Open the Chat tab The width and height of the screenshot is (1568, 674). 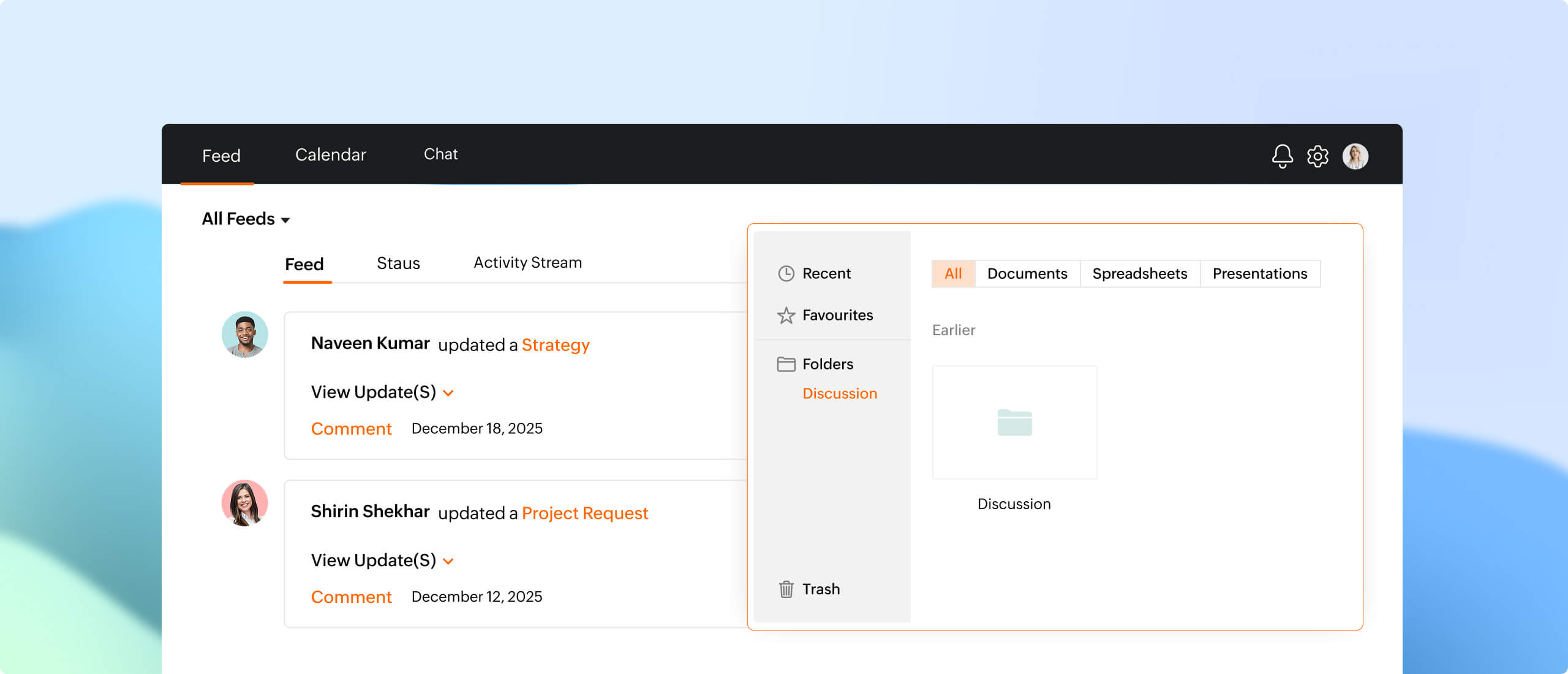(440, 154)
